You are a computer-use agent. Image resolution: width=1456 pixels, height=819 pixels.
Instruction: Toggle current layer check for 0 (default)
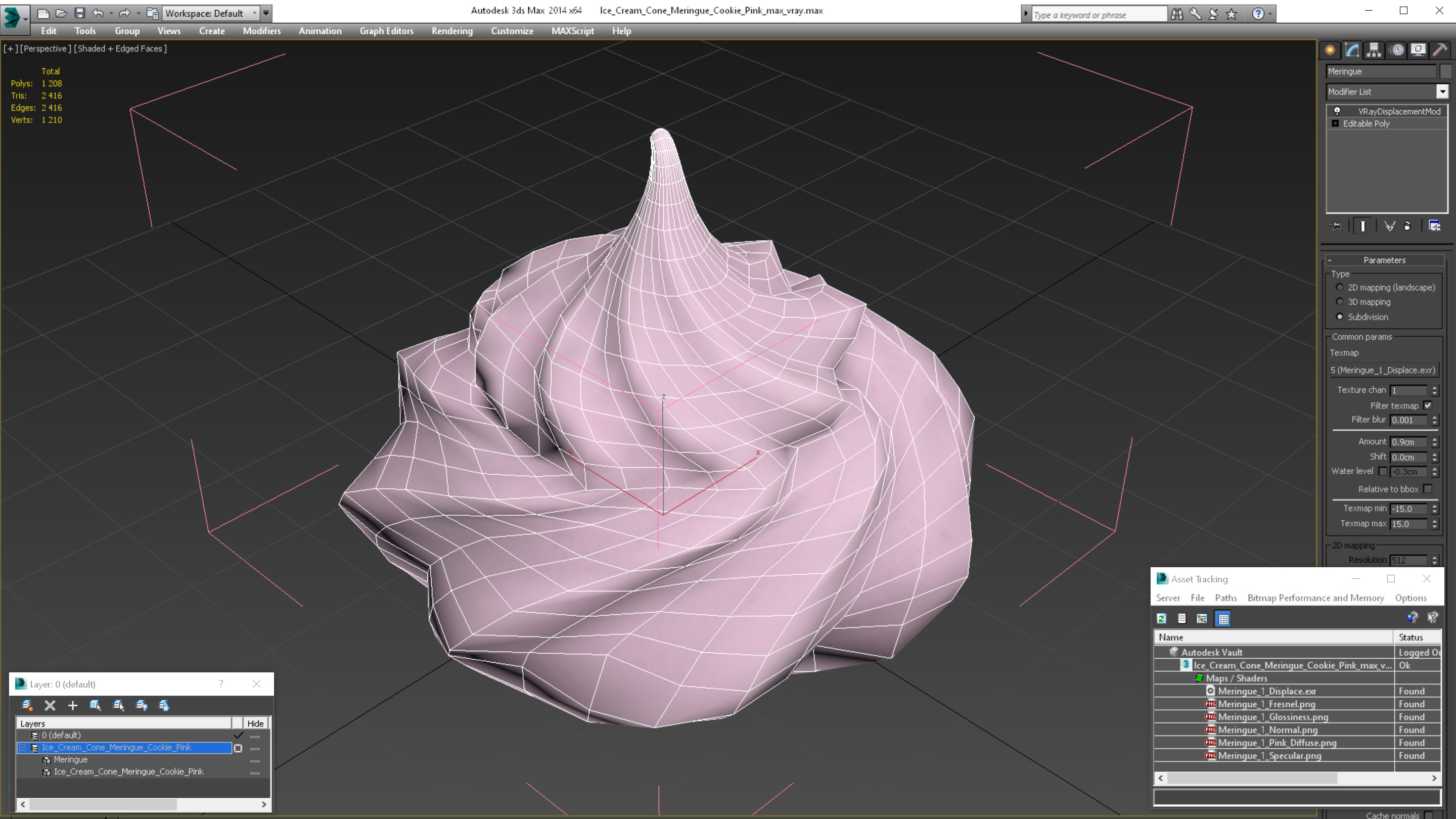(238, 735)
